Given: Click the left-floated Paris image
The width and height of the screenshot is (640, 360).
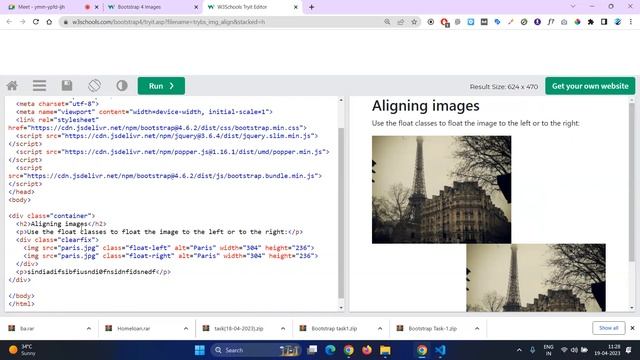Looking at the screenshot, I should coord(441,190).
